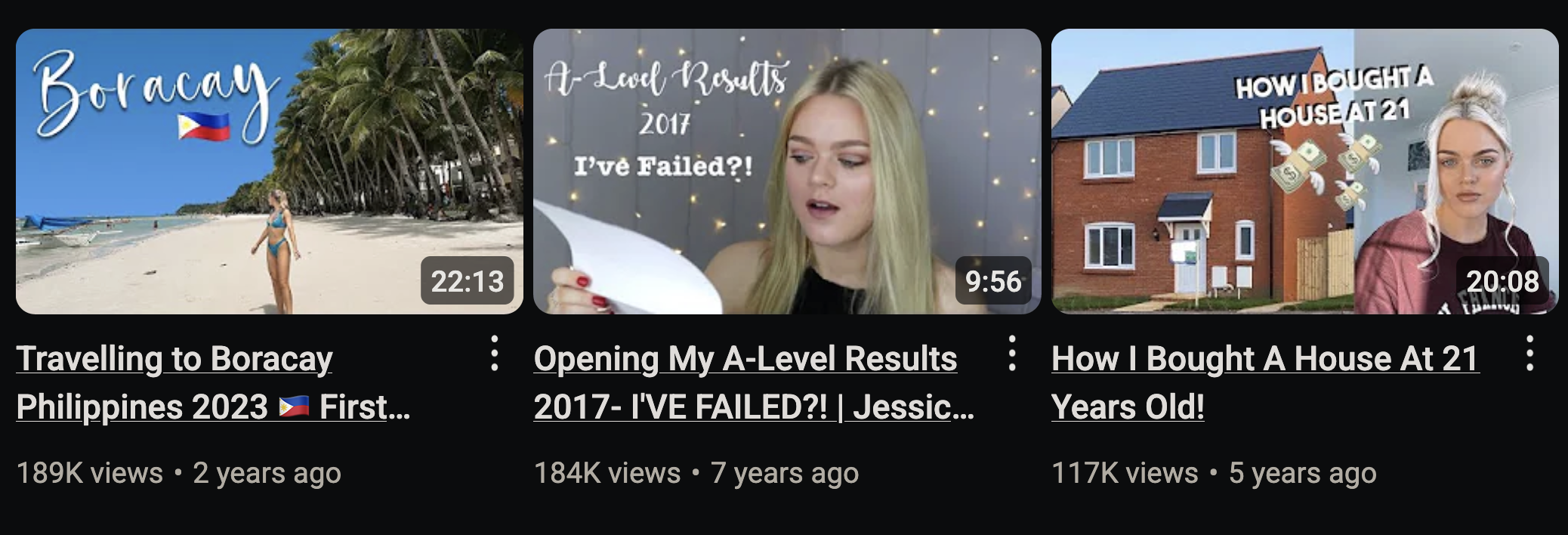Open 'Travelling to Boracay Philippines 2023' title link
The height and width of the screenshot is (535, 1568).
coord(213,382)
